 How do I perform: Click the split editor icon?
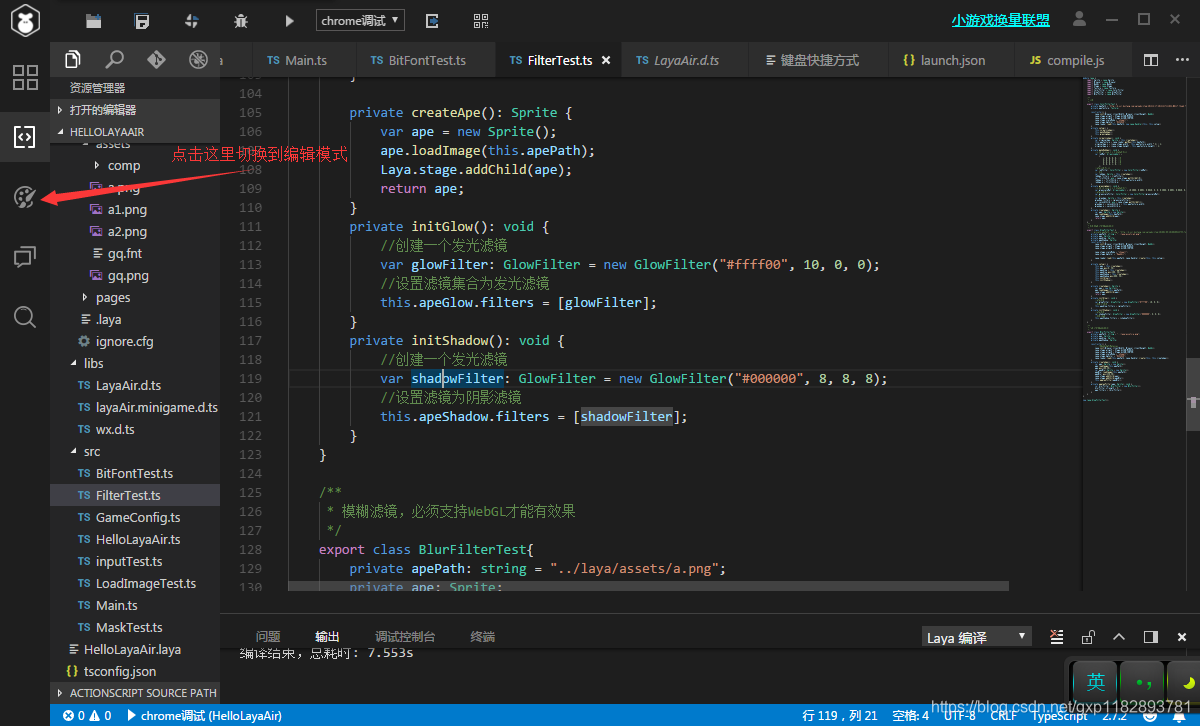[1150, 60]
